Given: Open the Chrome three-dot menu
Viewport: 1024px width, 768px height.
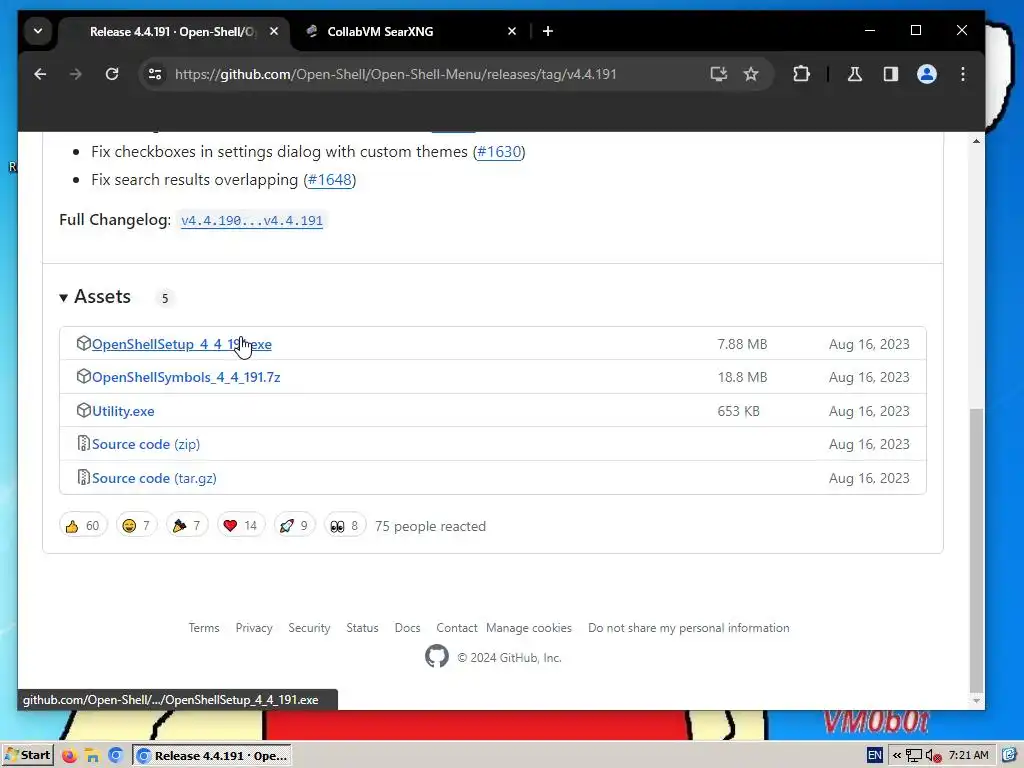Looking at the screenshot, I should [x=963, y=74].
